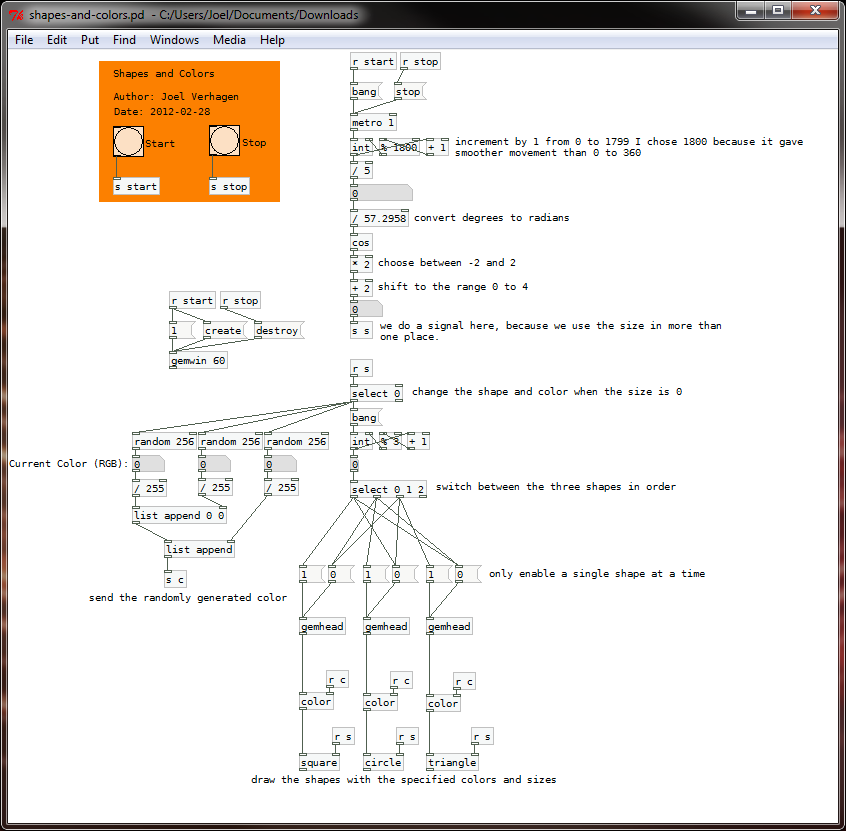Click the '0' message above second gemhead
The image size is (846, 831).
(x=405, y=575)
